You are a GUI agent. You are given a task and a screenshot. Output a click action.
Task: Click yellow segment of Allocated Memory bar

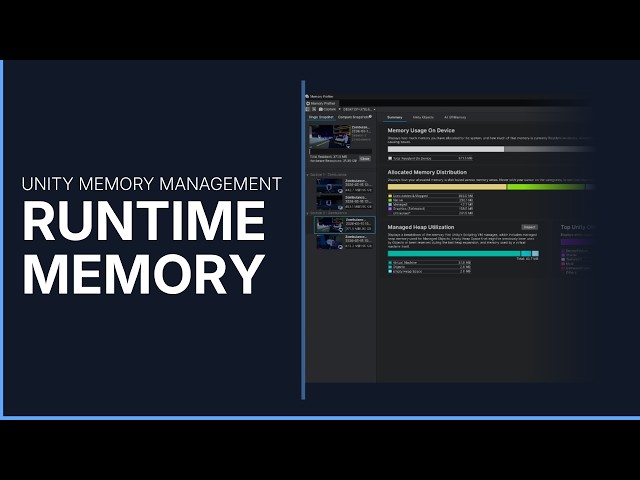coord(447,187)
